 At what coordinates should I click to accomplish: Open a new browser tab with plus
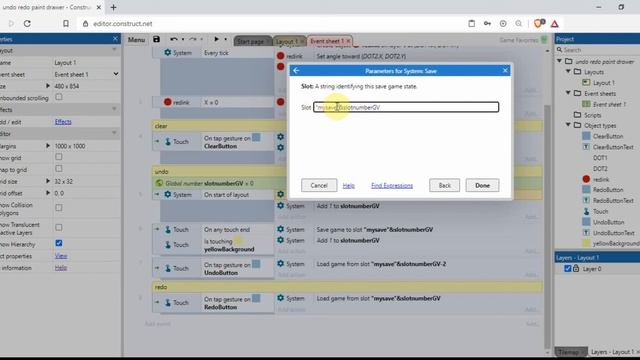tap(113, 7)
